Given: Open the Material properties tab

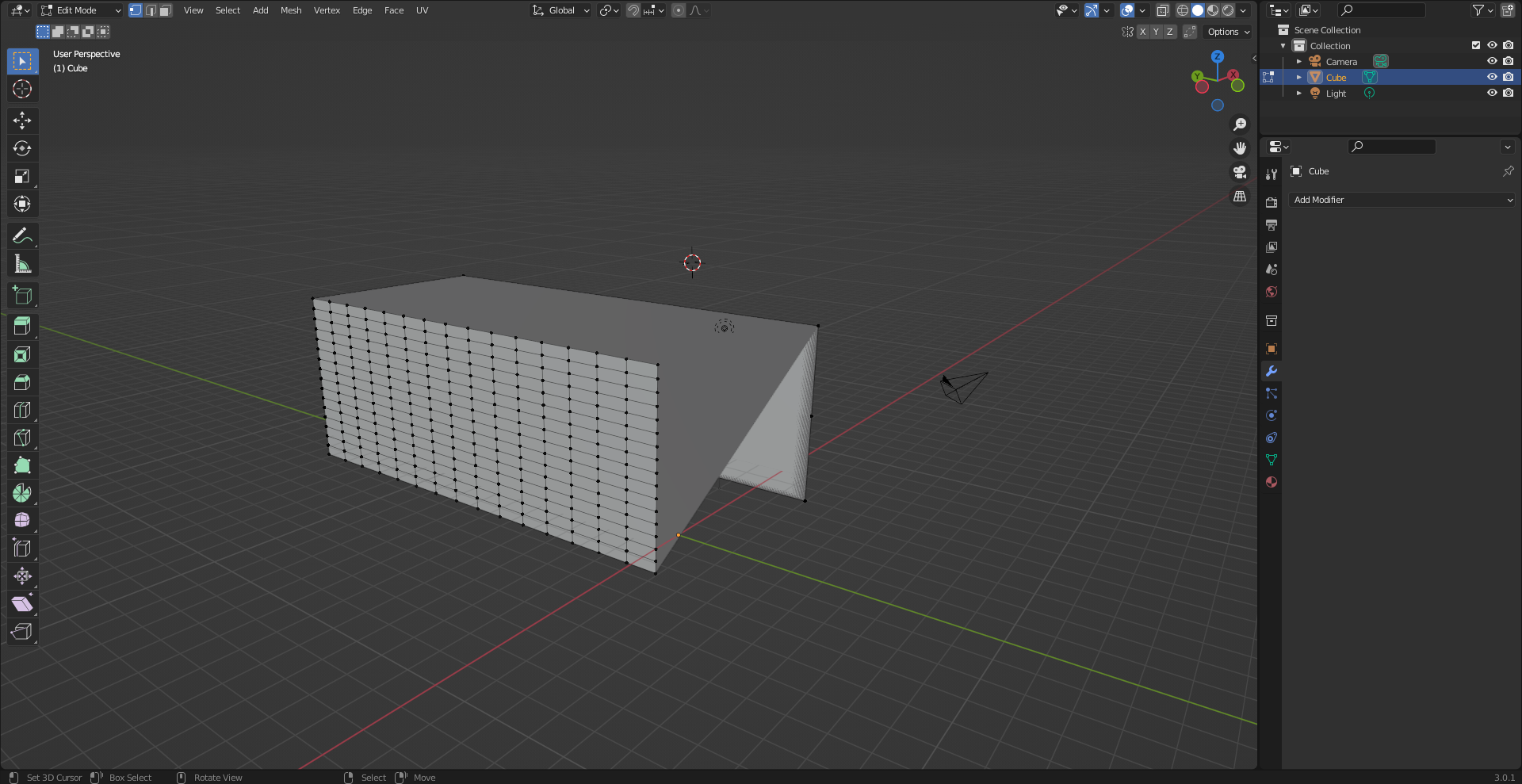Looking at the screenshot, I should (x=1272, y=482).
